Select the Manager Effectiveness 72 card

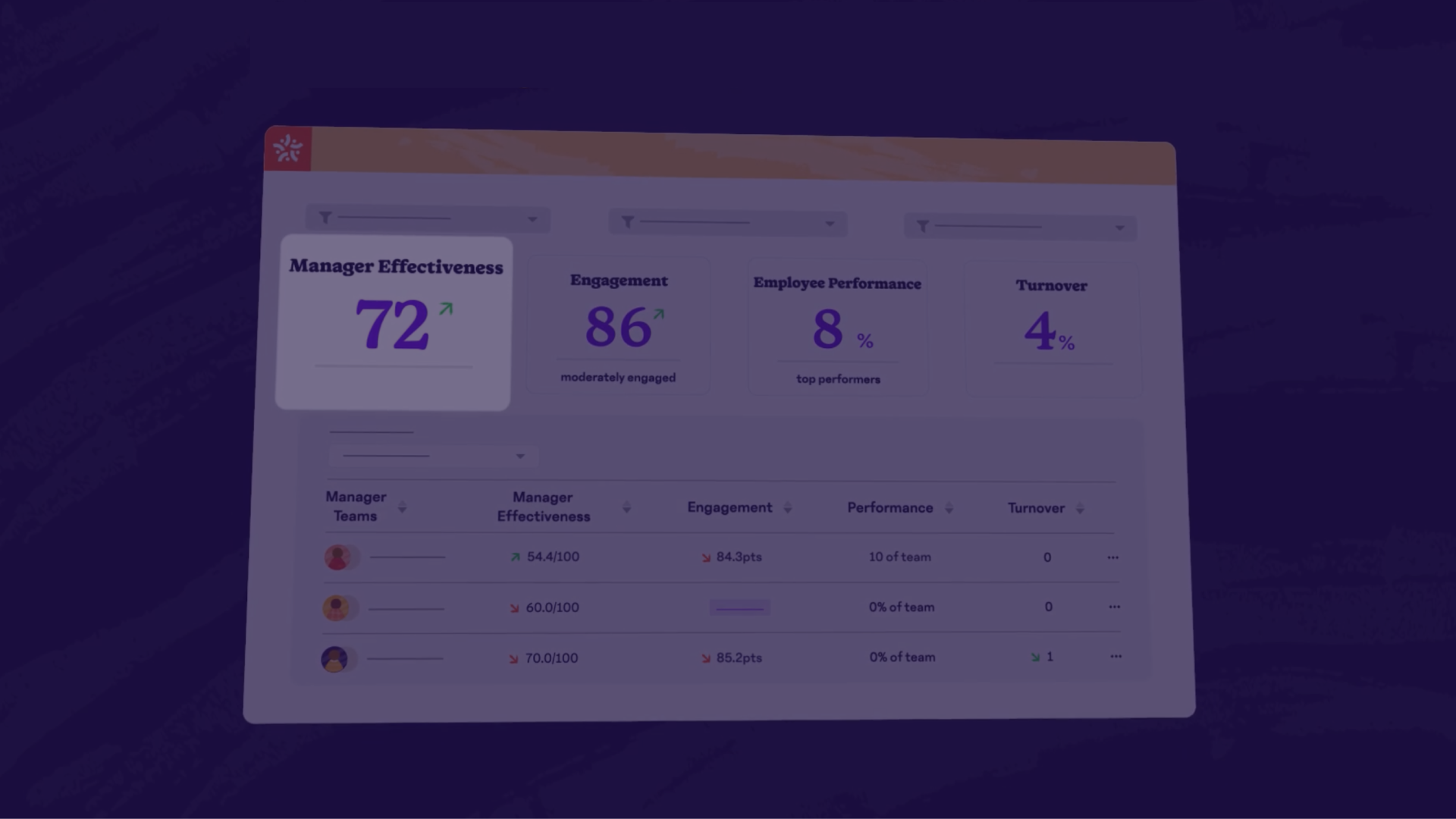point(394,323)
